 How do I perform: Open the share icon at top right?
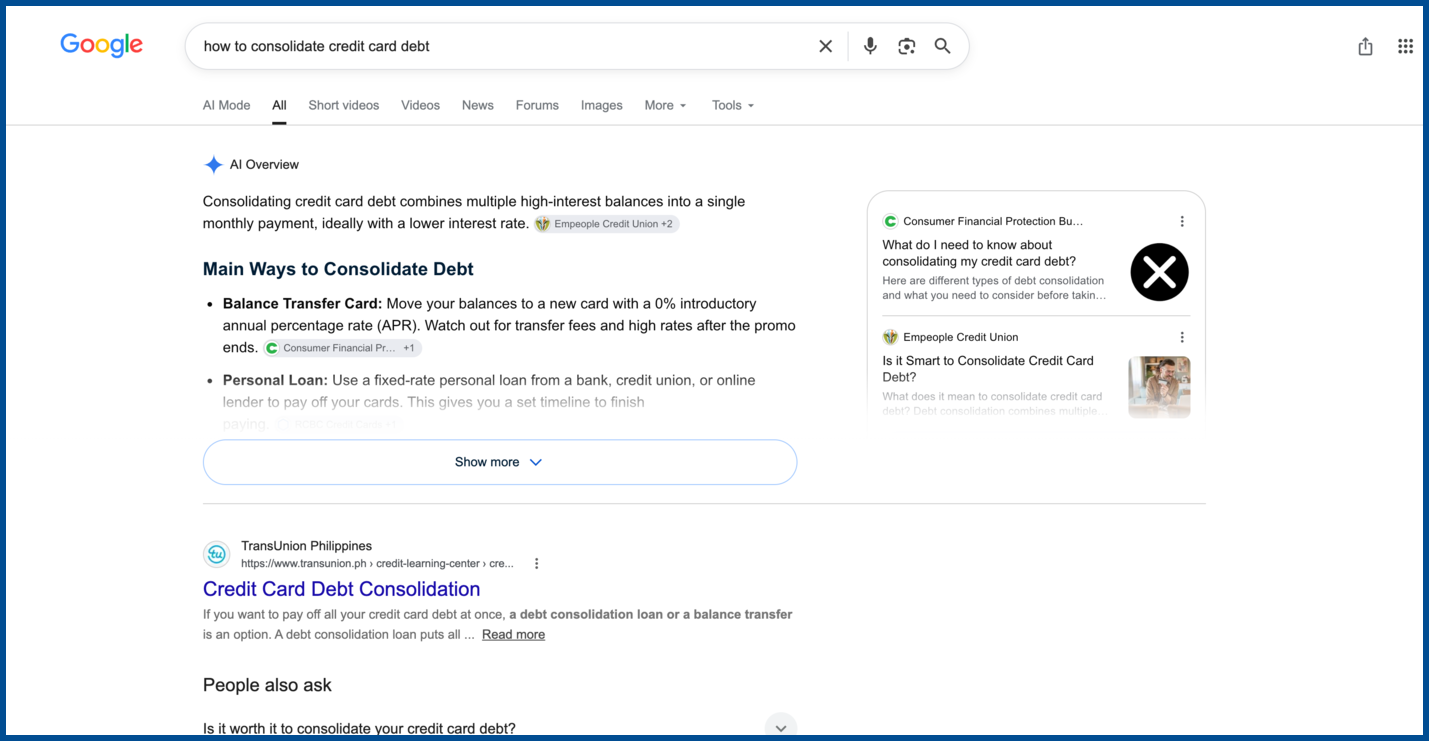1365,46
